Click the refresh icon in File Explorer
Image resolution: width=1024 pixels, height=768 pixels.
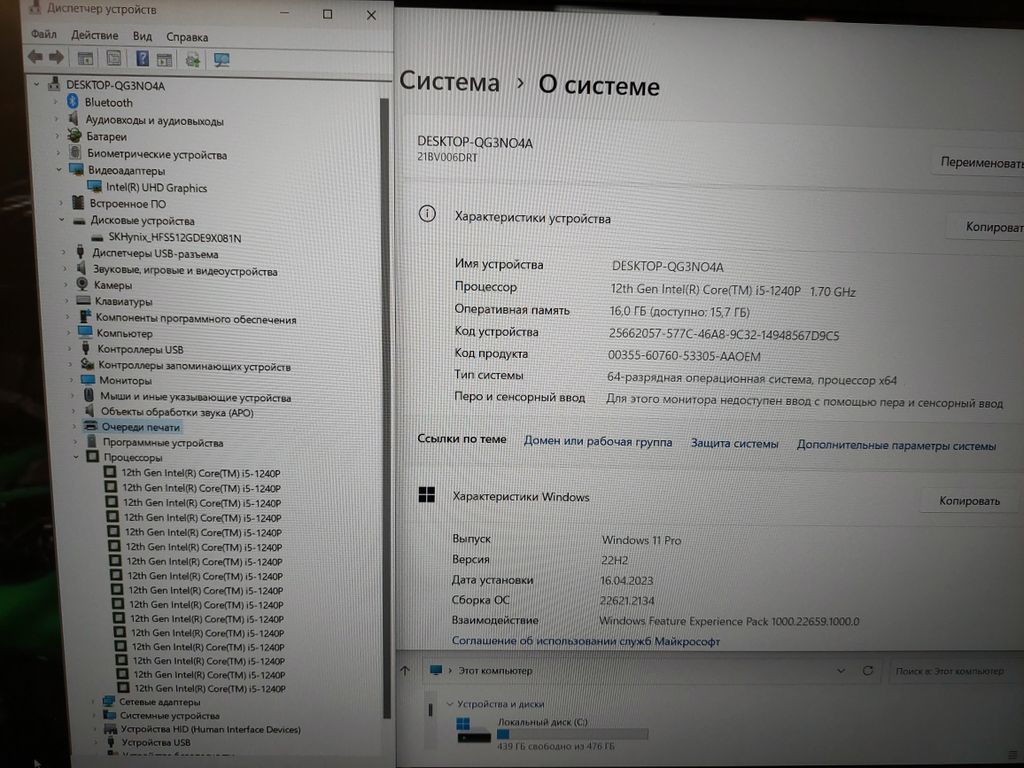[x=868, y=671]
